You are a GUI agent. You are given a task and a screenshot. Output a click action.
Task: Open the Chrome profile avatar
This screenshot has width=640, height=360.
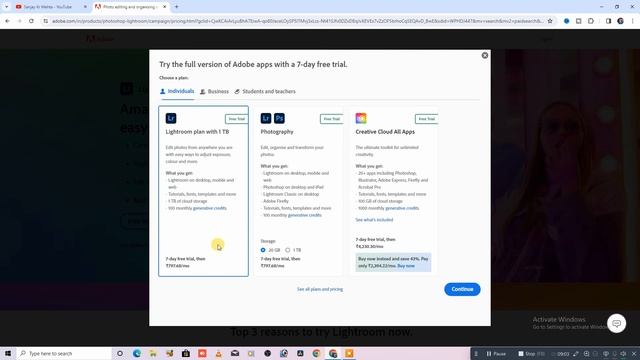[620, 21]
